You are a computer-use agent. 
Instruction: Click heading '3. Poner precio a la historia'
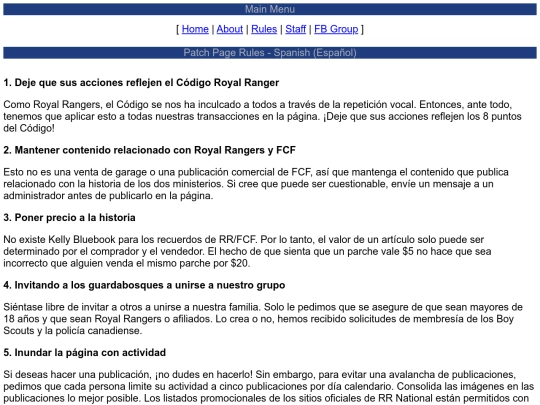point(69,218)
